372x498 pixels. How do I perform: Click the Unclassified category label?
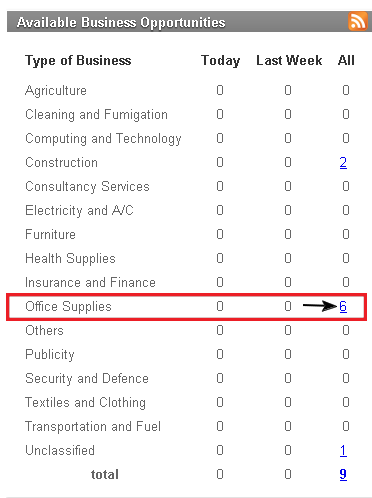60,451
